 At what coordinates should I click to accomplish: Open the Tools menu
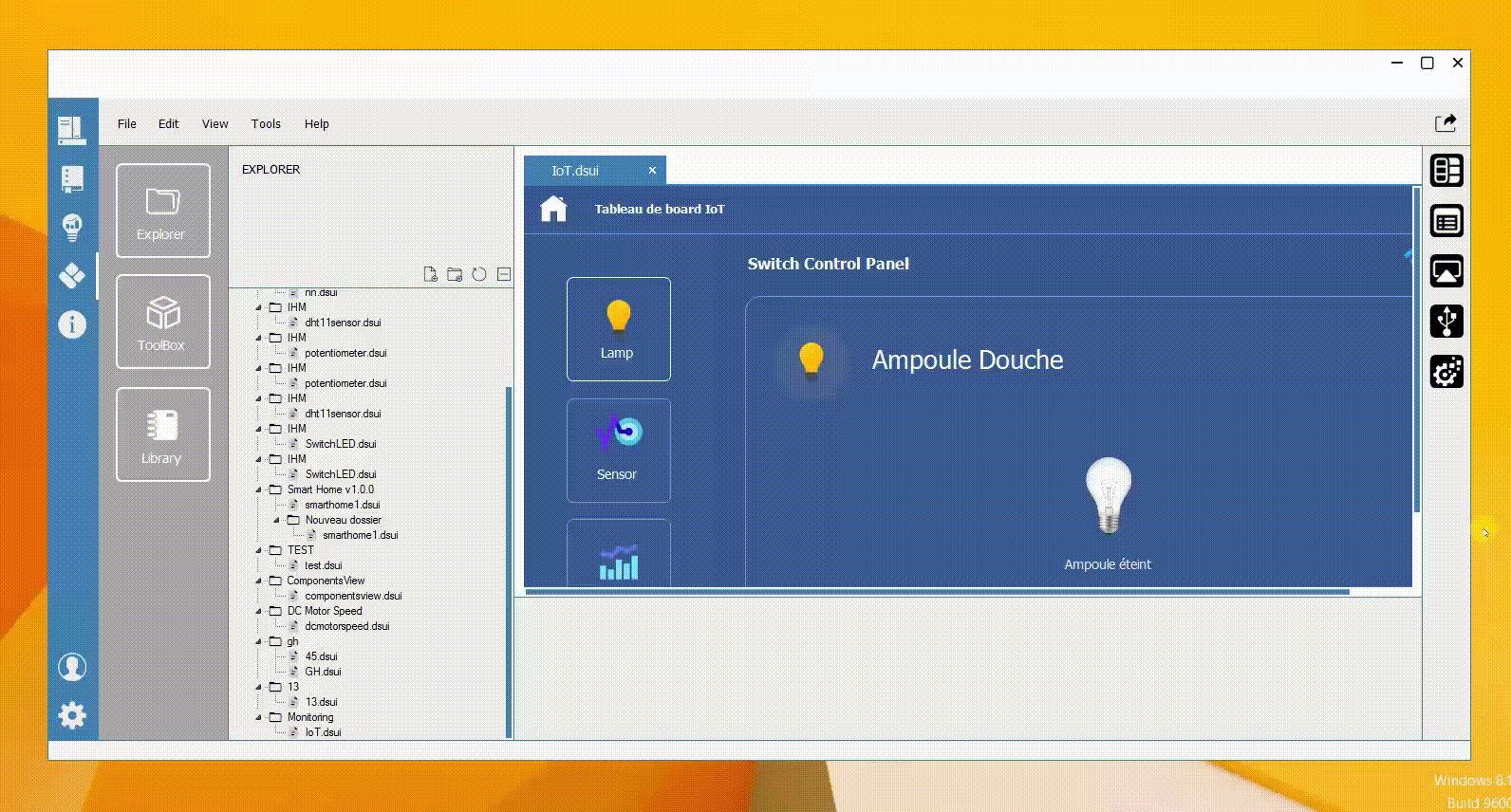266,124
